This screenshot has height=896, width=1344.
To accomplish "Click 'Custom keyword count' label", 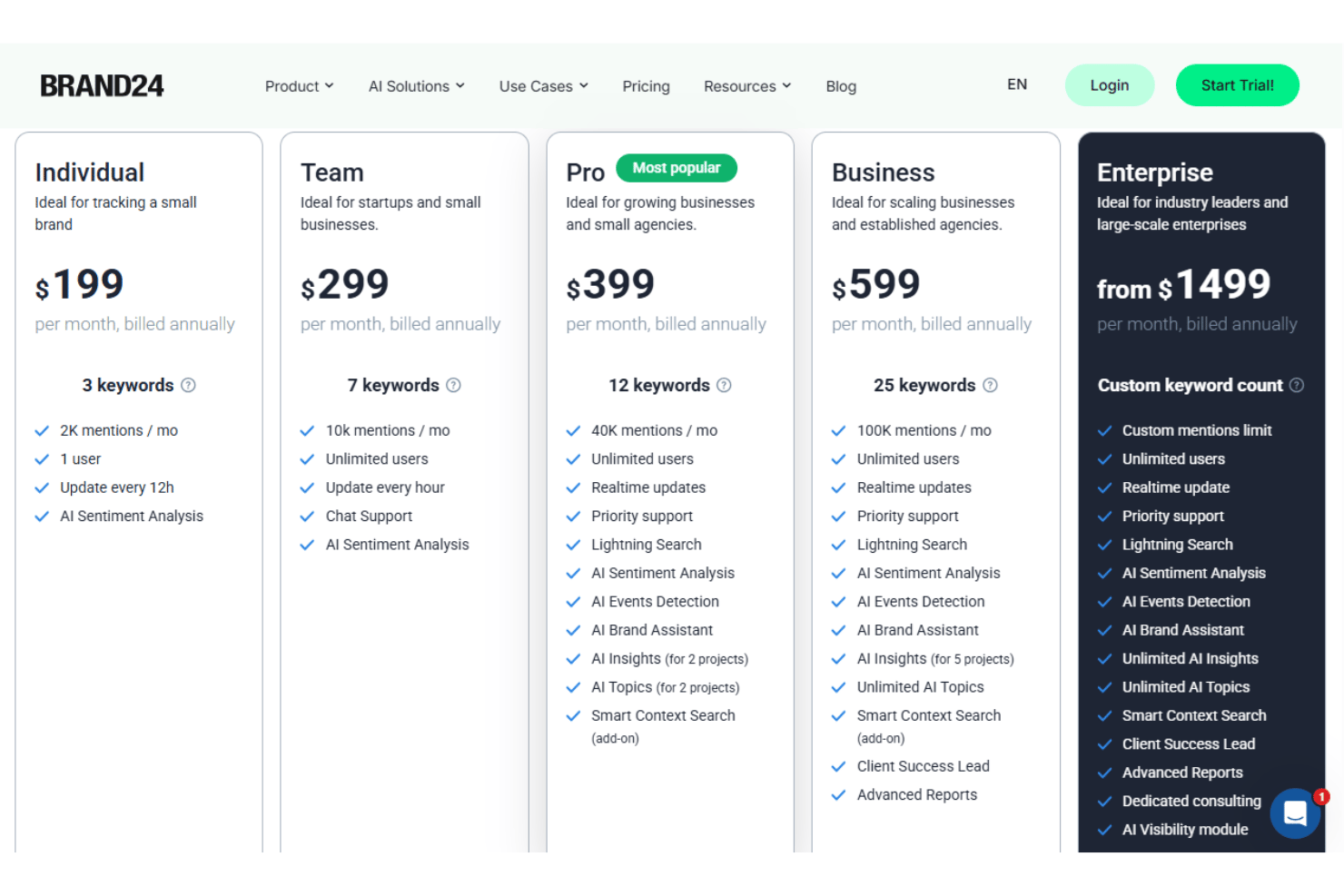I will (1191, 385).
